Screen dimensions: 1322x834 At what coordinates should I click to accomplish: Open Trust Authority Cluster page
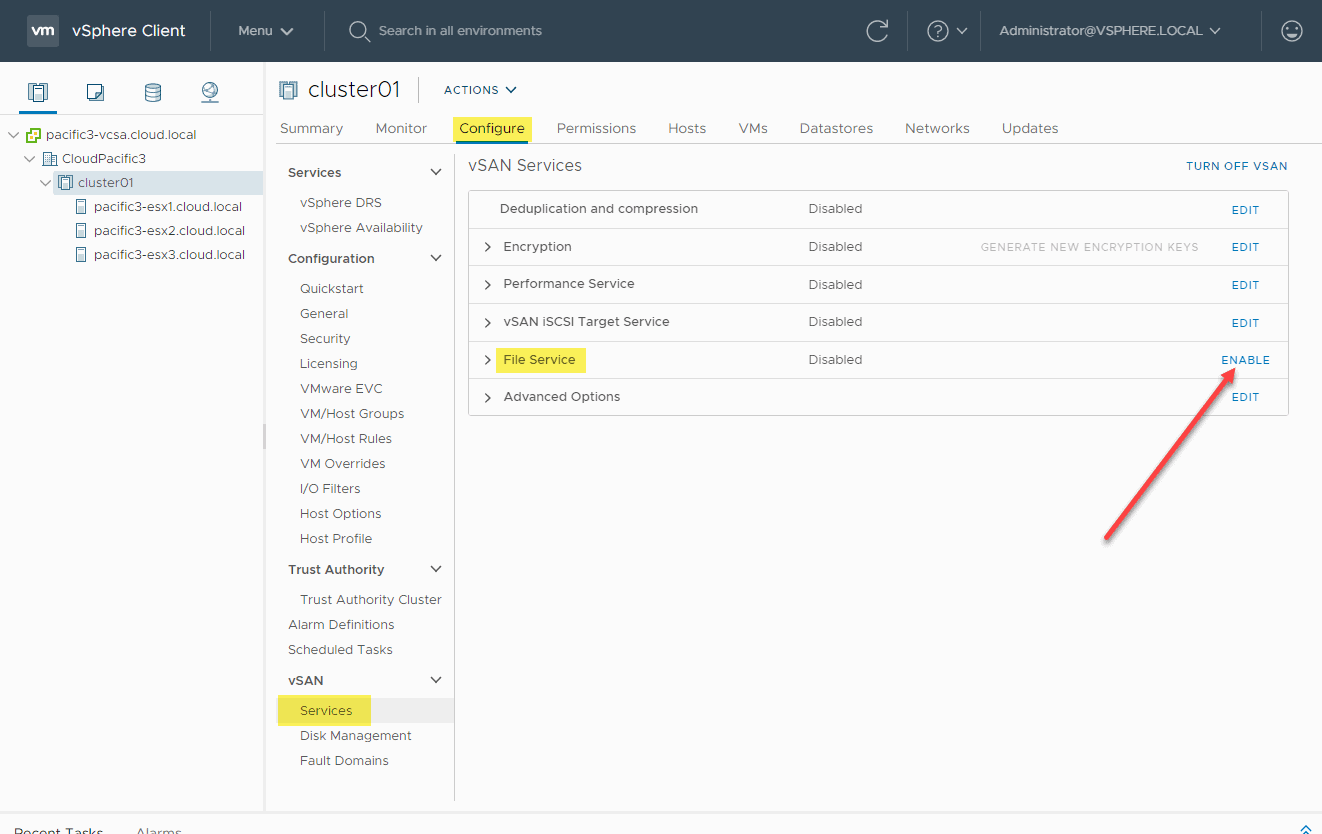(x=371, y=599)
